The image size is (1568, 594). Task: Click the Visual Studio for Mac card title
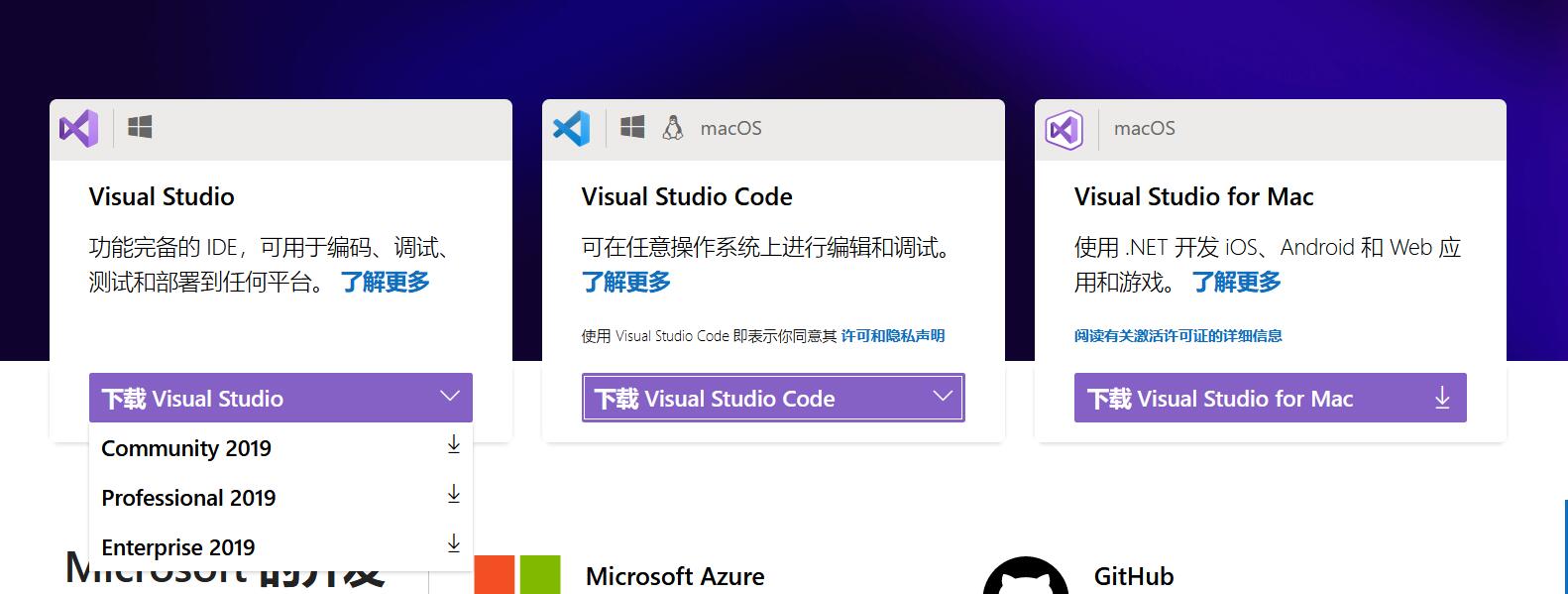[x=1194, y=196]
